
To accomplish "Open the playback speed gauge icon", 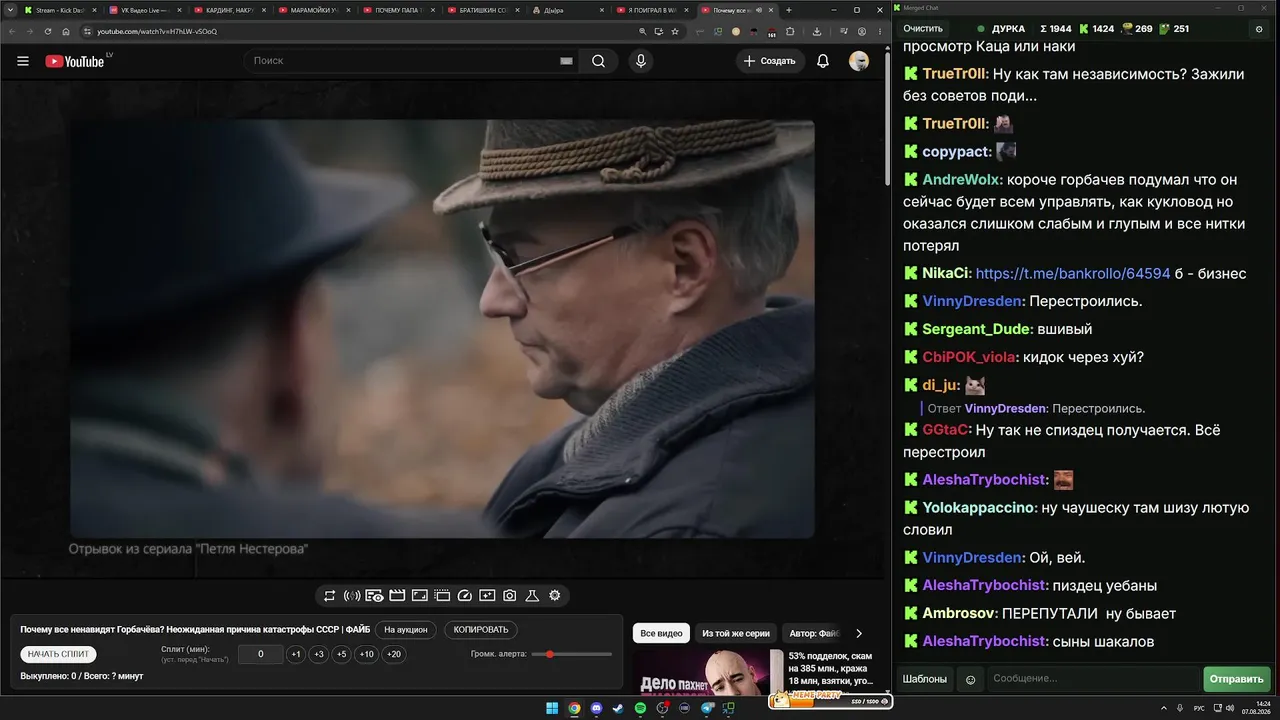I will 464,596.
